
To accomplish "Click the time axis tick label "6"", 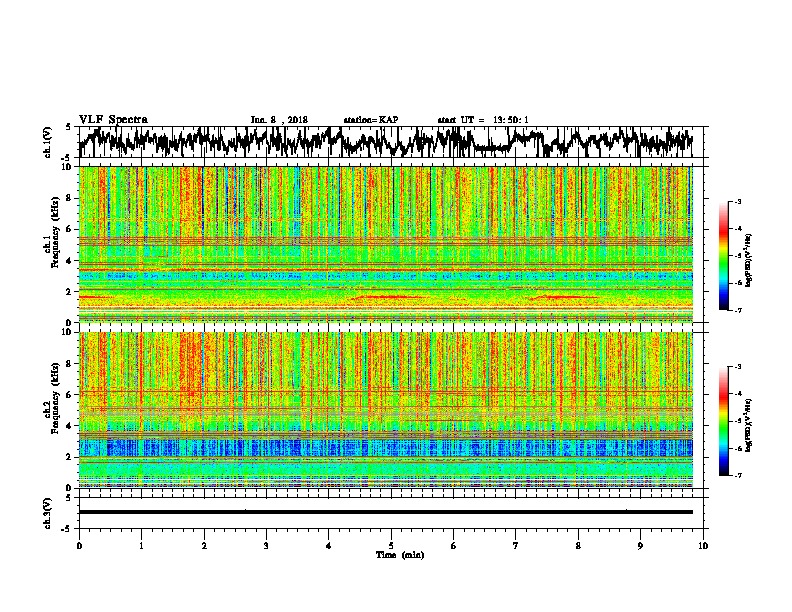I will [x=454, y=546].
